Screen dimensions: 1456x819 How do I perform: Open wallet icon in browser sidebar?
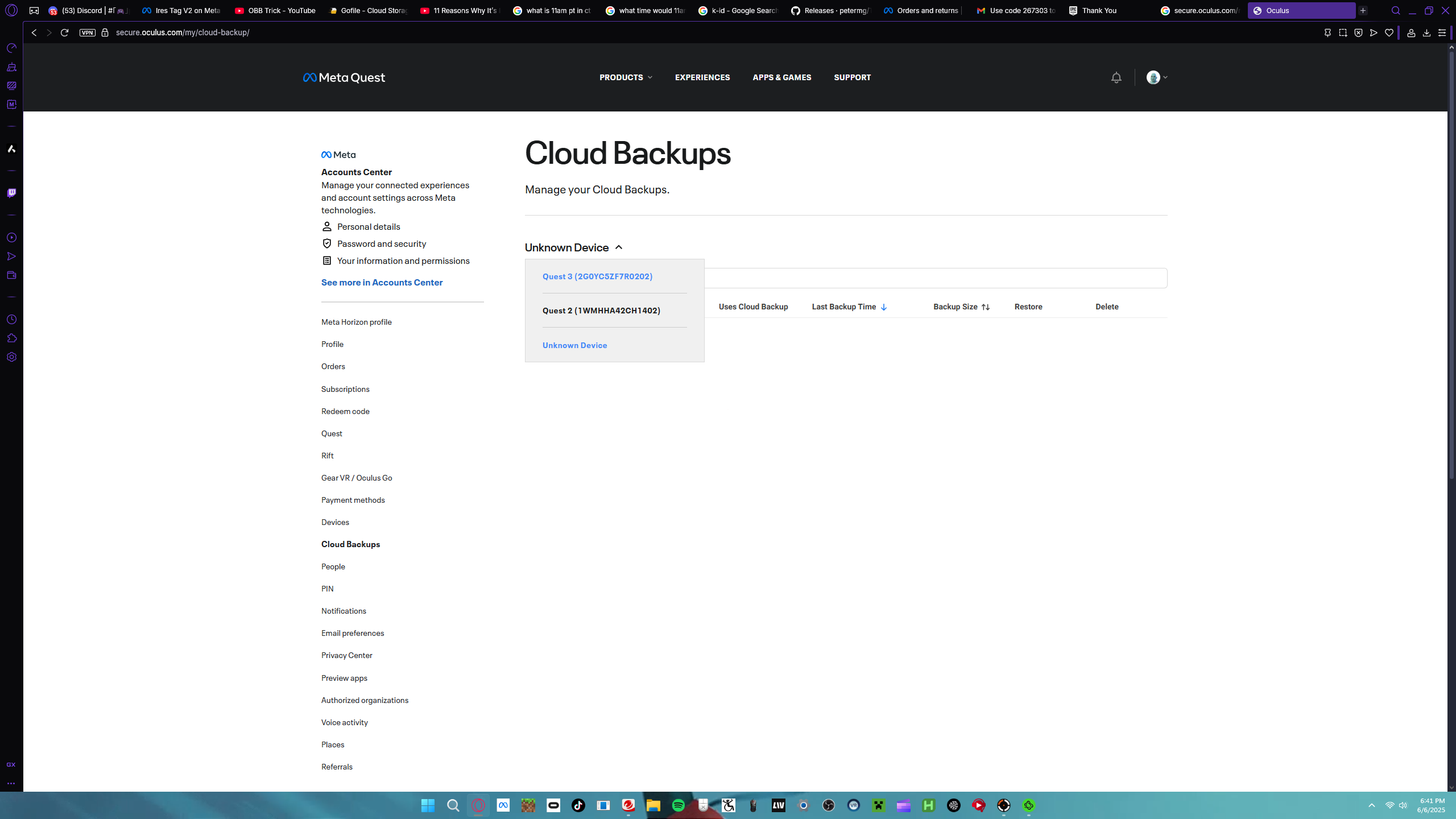pyautogui.click(x=11, y=275)
